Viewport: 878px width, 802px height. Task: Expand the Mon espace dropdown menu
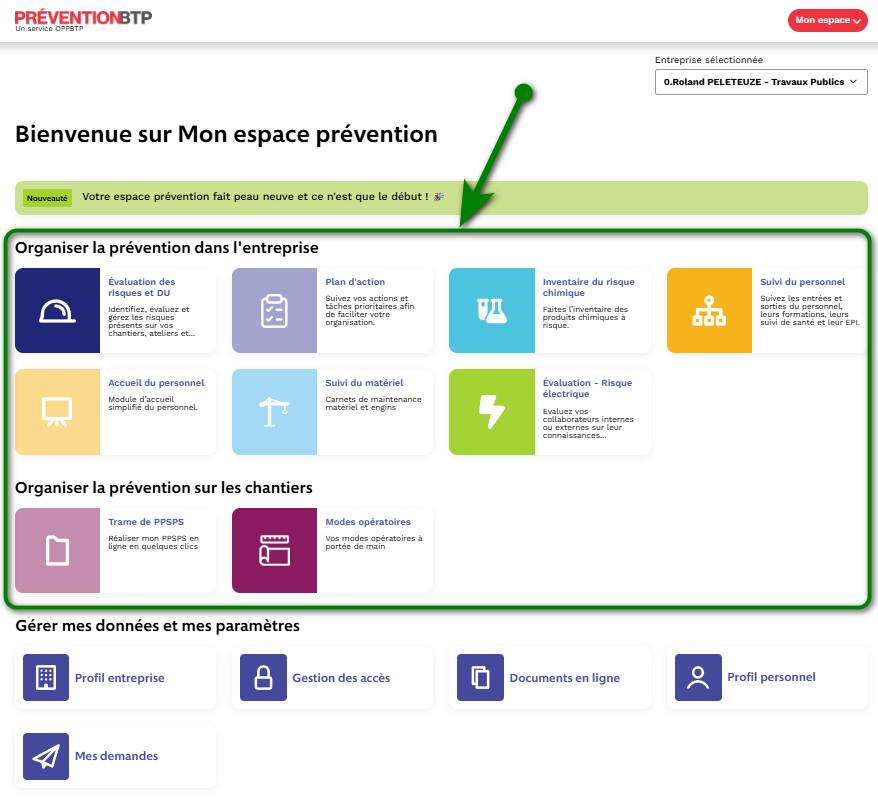(828, 20)
